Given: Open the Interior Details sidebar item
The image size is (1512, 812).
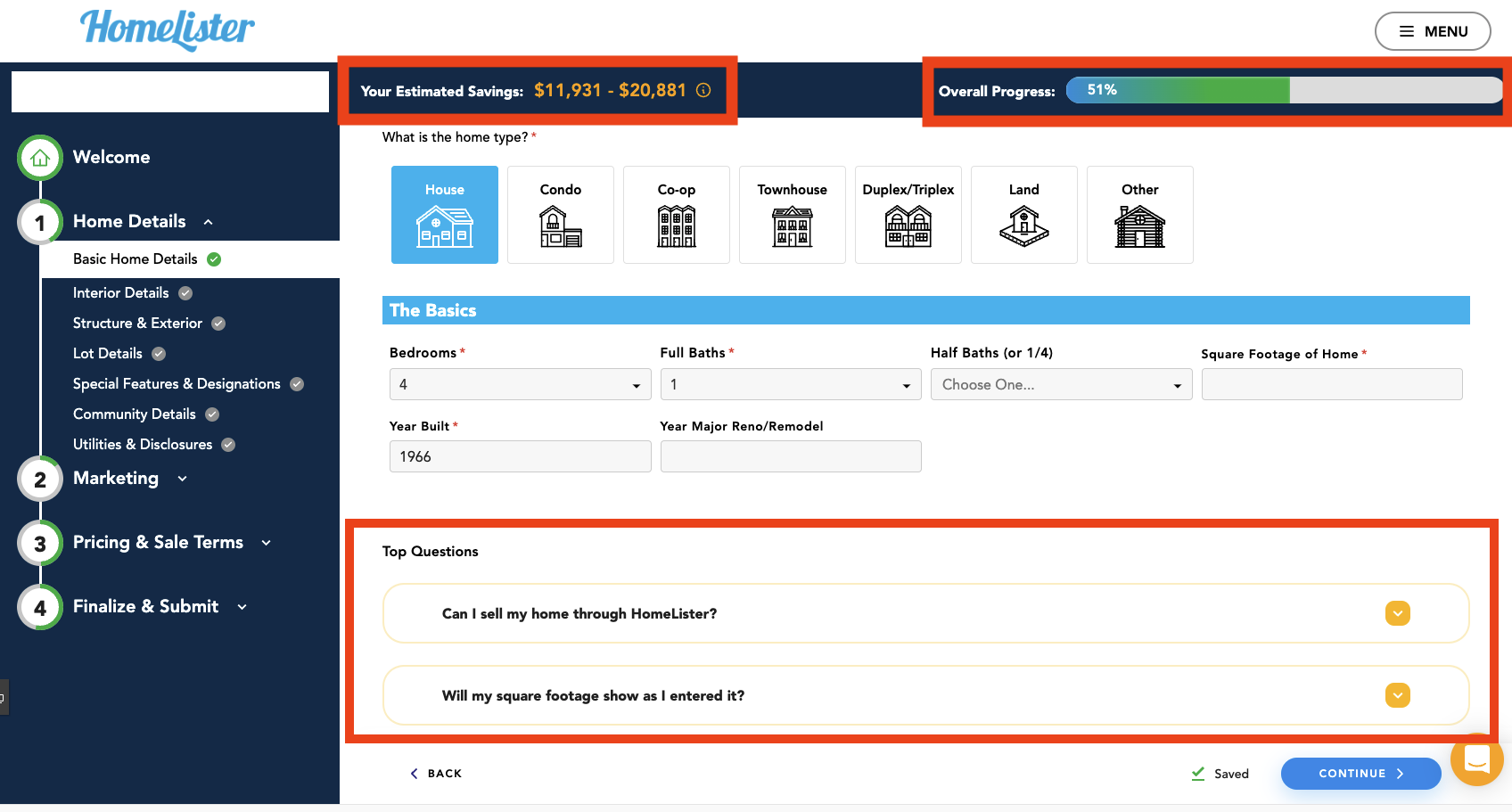Looking at the screenshot, I should [121, 293].
